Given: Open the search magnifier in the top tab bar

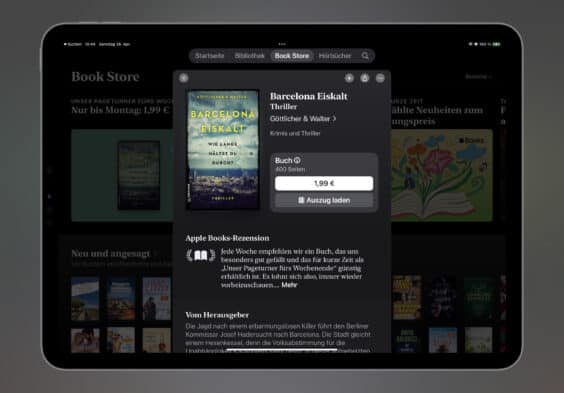Looking at the screenshot, I should [365, 56].
